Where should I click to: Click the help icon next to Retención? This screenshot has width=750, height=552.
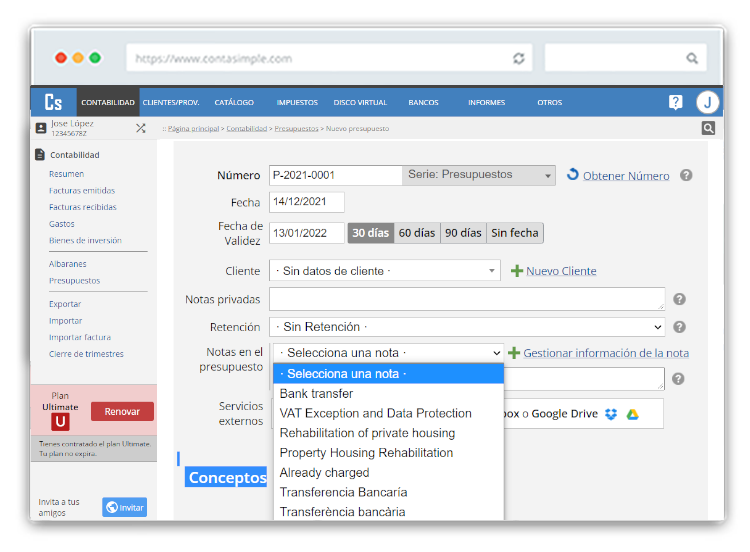679,327
